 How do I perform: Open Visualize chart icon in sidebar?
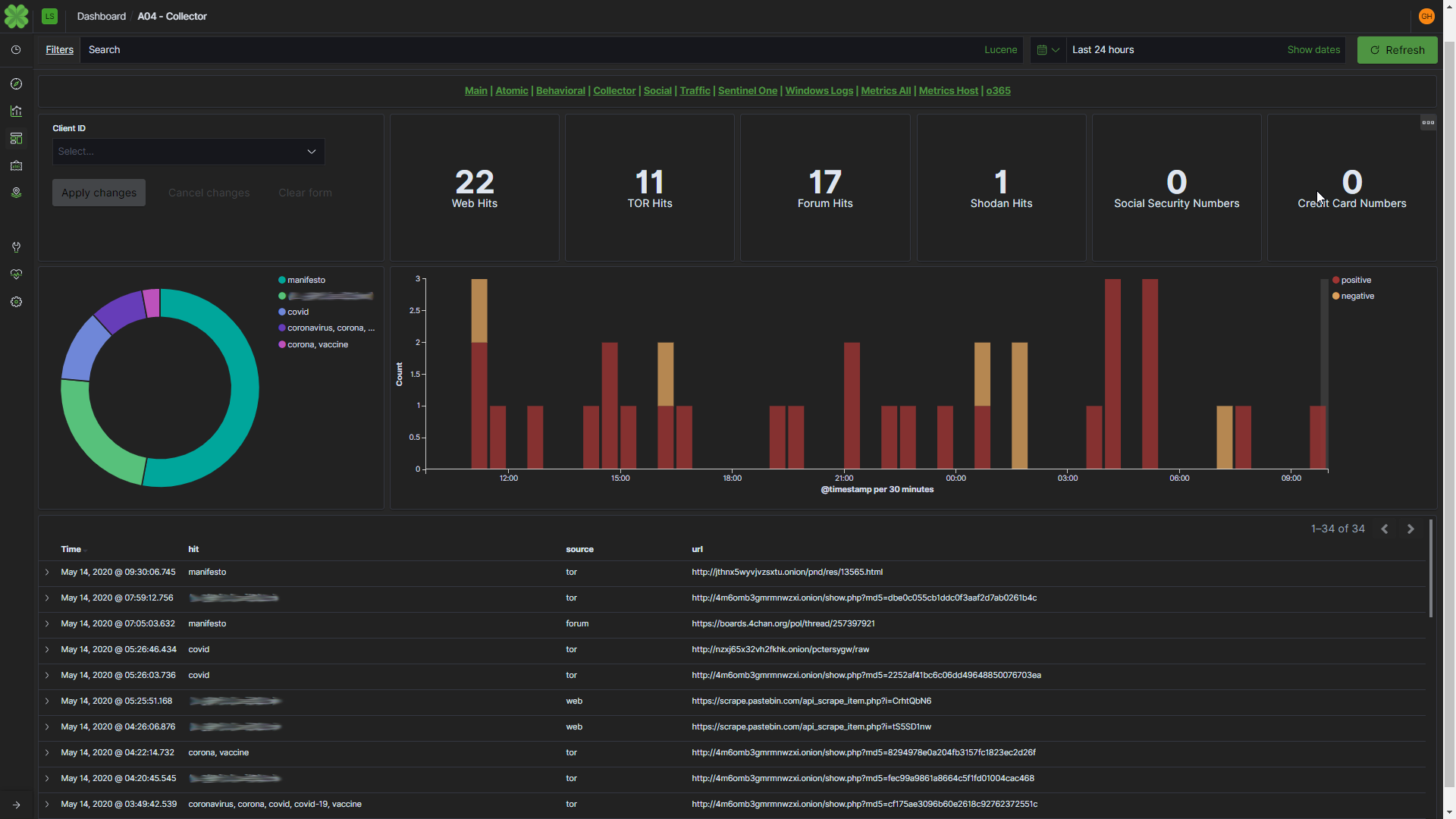point(16,111)
